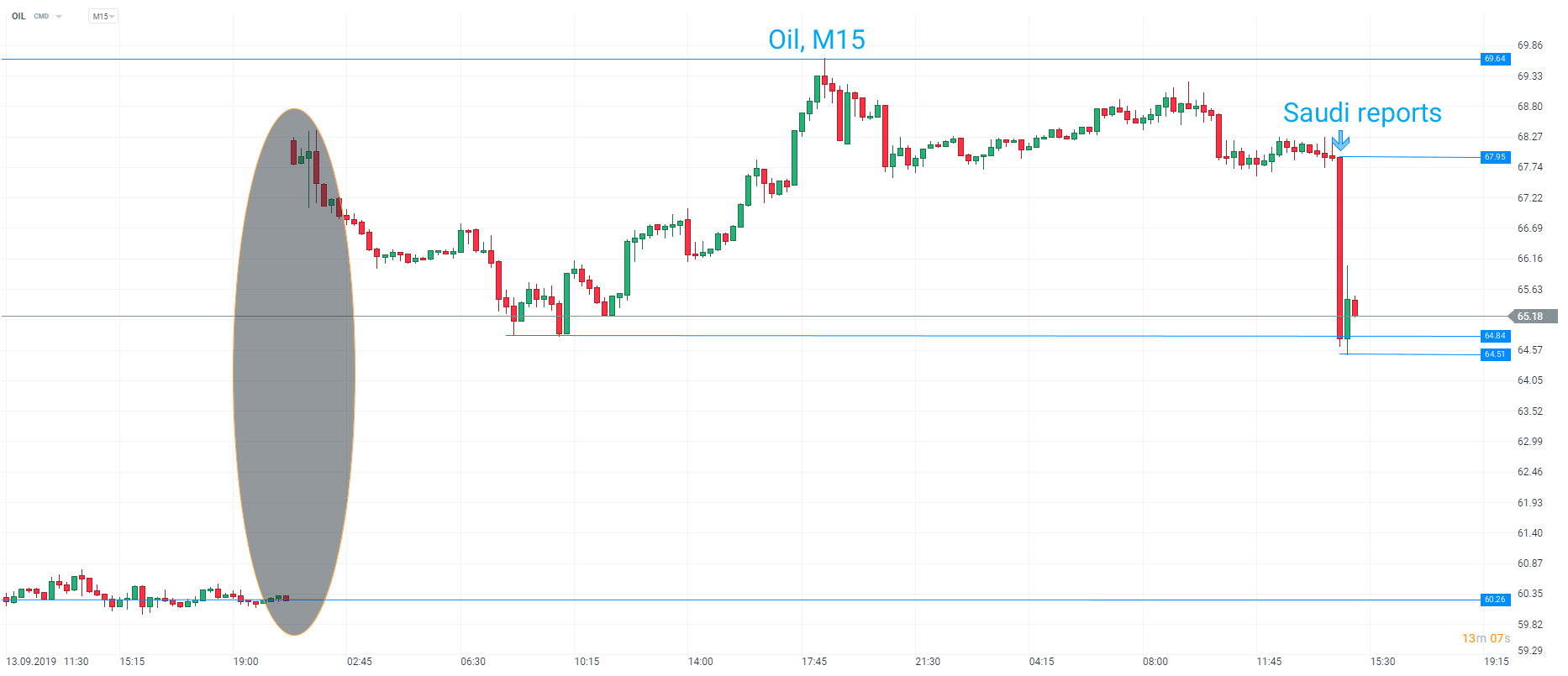Image resolution: width=1568 pixels, height=676 pixels.
Task: Click the 64.84 price level tag
Action: coord(1495,336)
